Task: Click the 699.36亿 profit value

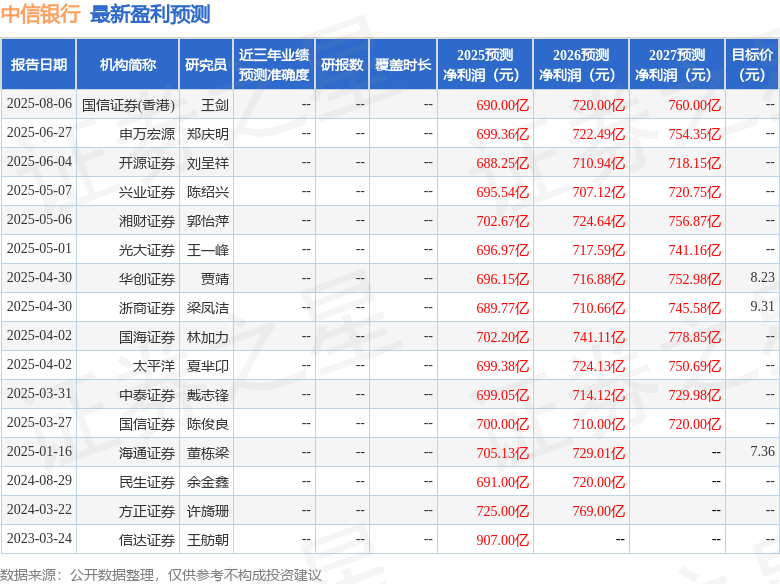Action: coord(502,134)
